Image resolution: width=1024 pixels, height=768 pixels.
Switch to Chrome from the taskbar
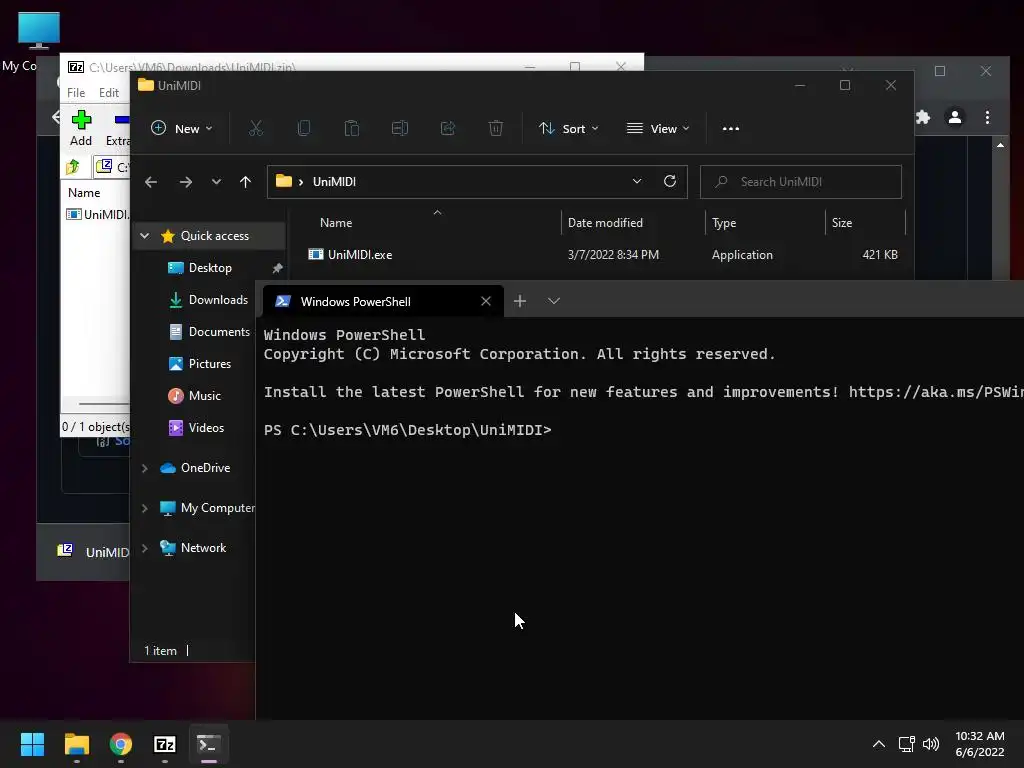(121, 744)
